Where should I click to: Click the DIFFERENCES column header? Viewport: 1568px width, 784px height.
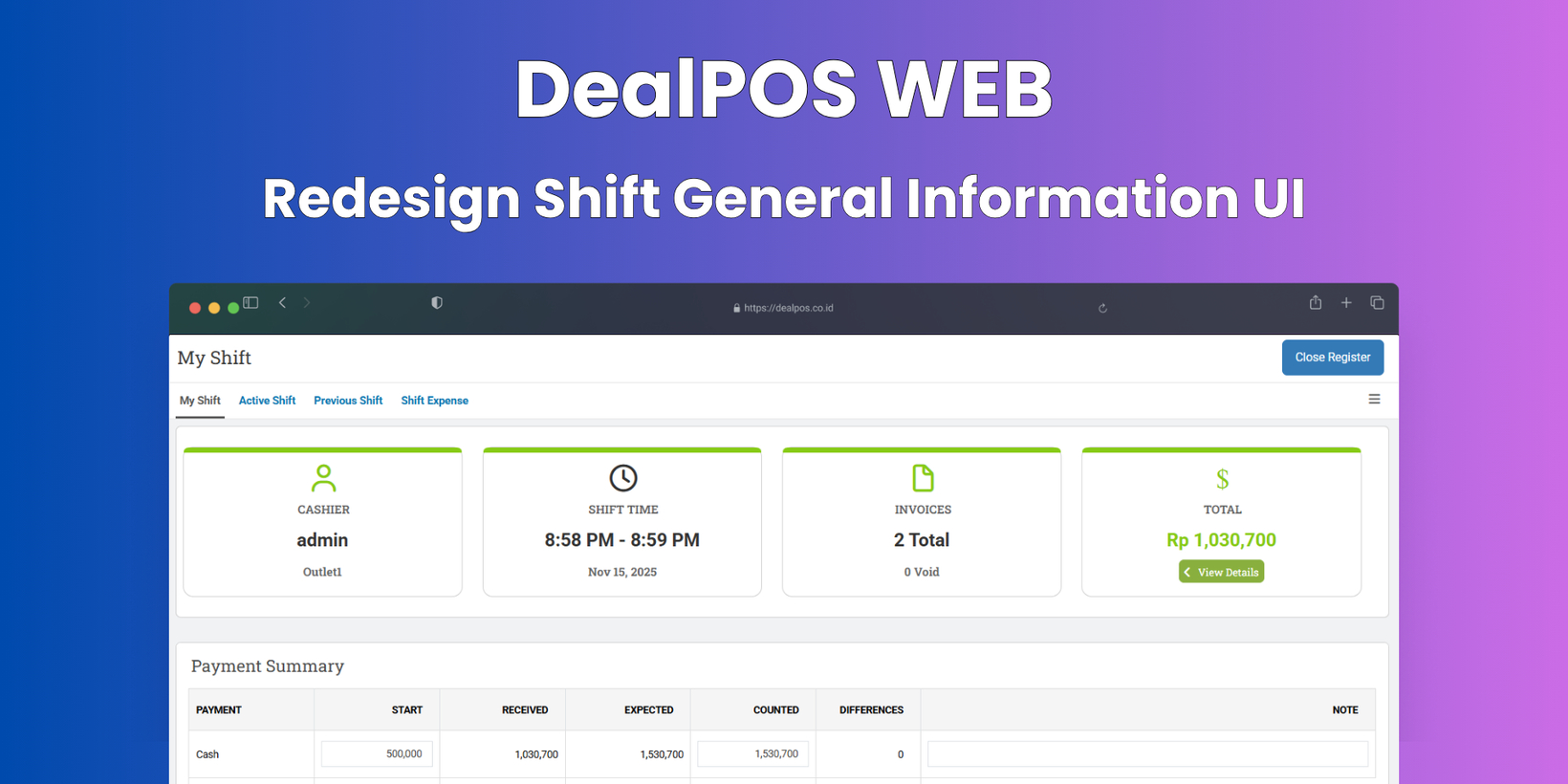[871, 710]
